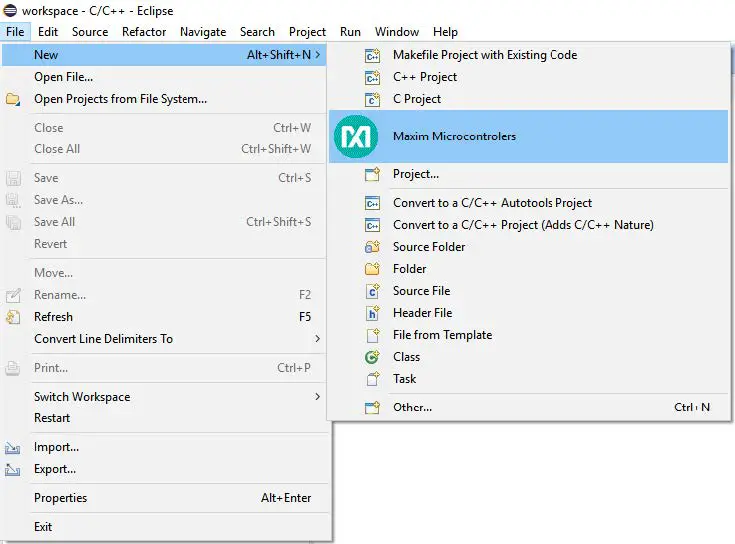Open the Window menu
This screenshot has height=544, width=735.
(397, 32)
